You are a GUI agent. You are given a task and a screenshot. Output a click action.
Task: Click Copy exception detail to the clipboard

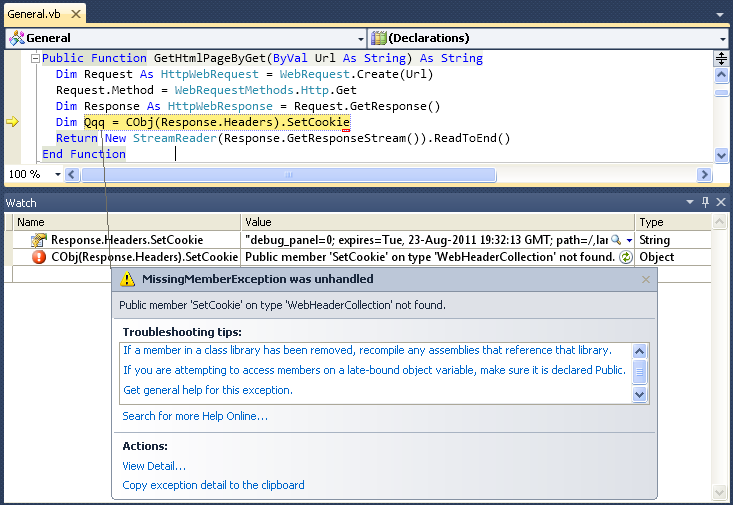pos(213,485)
